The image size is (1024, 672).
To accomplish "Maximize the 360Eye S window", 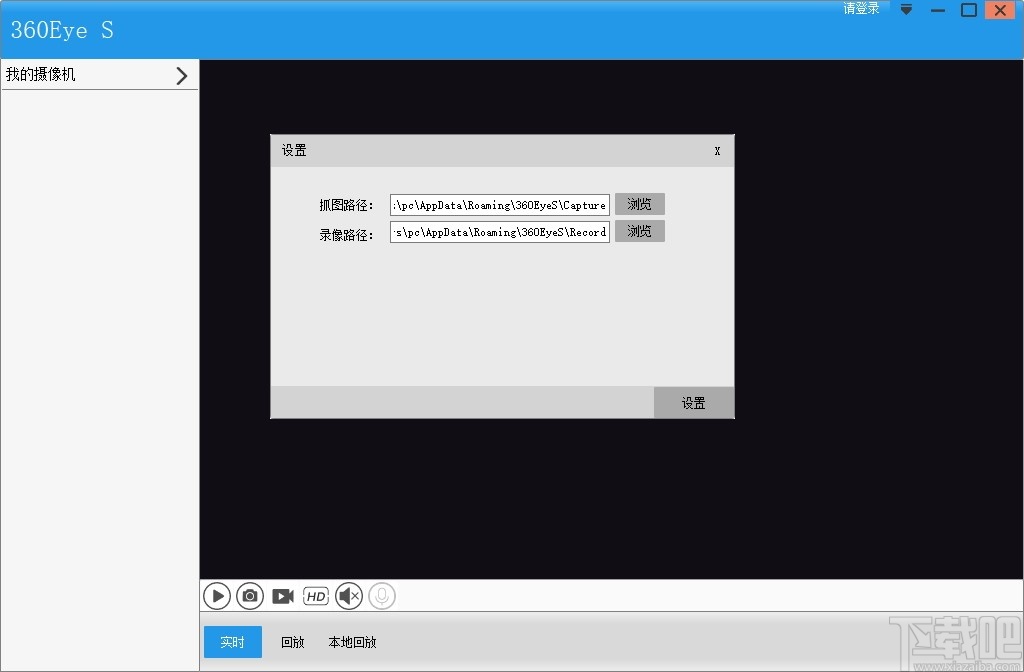I will click(x=969, y=10).
